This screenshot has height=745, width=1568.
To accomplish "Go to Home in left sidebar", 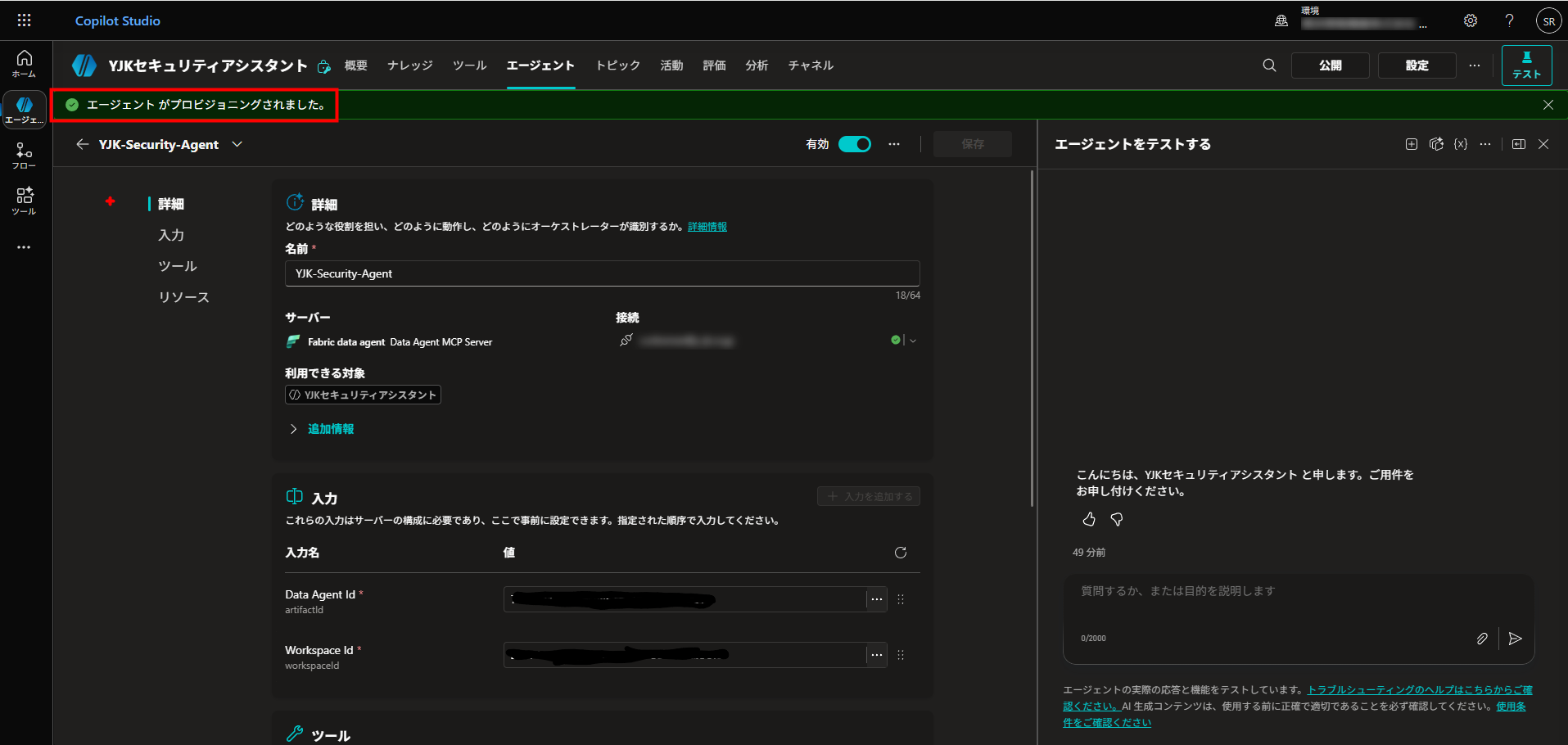I will pyautogui.click(x=25, y=63).
